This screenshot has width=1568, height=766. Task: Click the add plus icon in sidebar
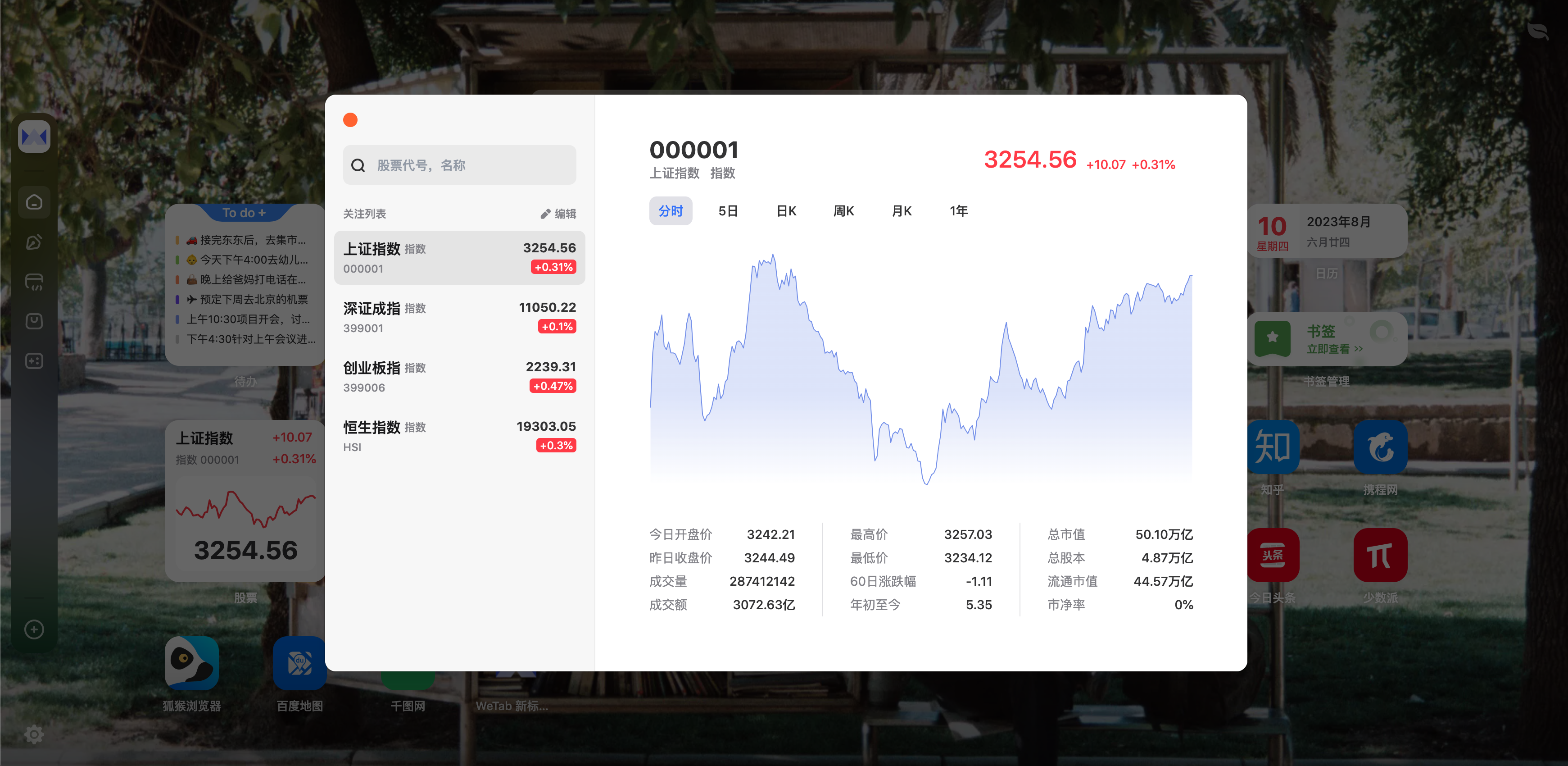tap(34, 629)
